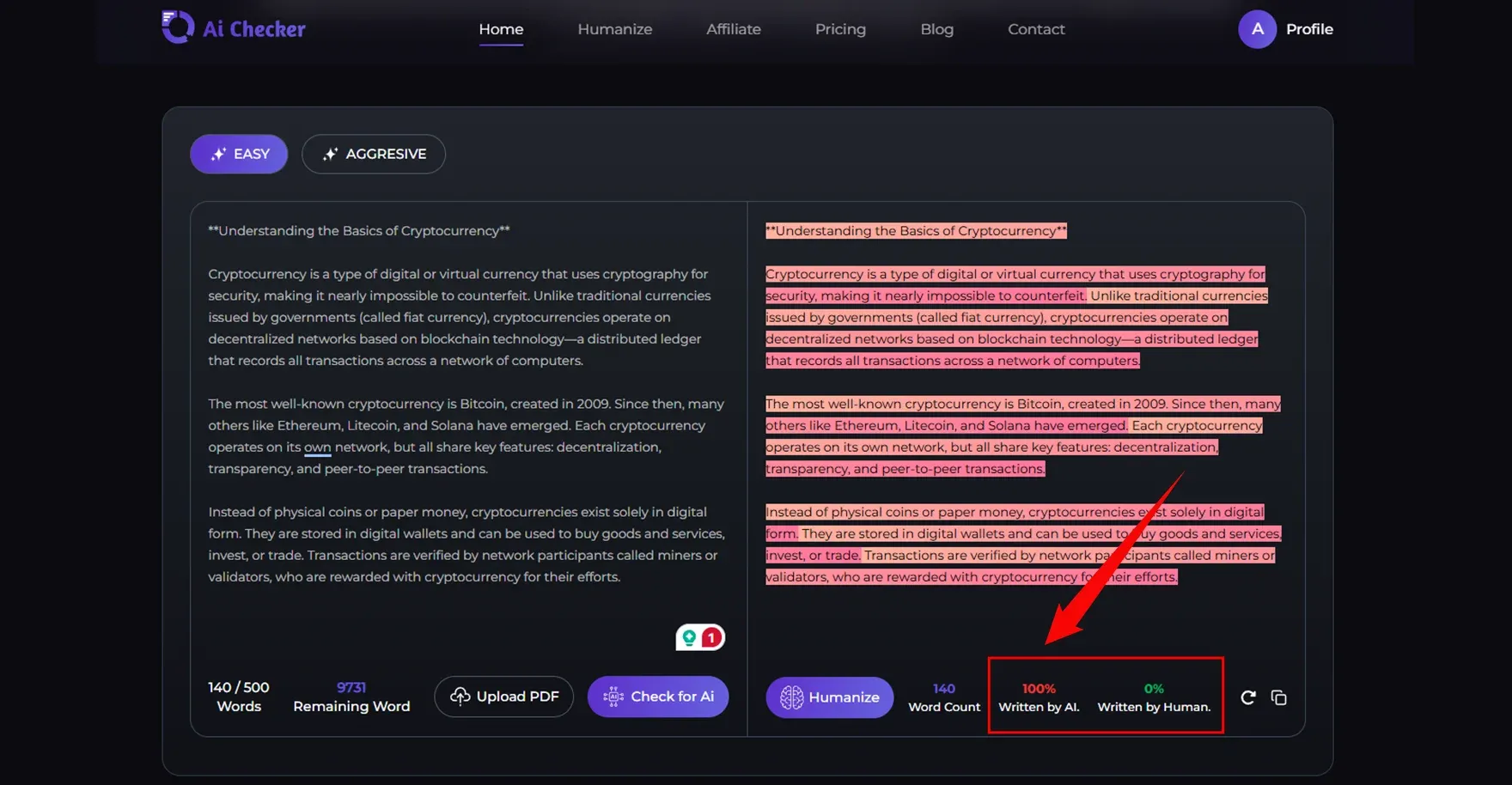1512x785 pixels.
Task: Open the Affiliate menu link
Action: point(734,29)
